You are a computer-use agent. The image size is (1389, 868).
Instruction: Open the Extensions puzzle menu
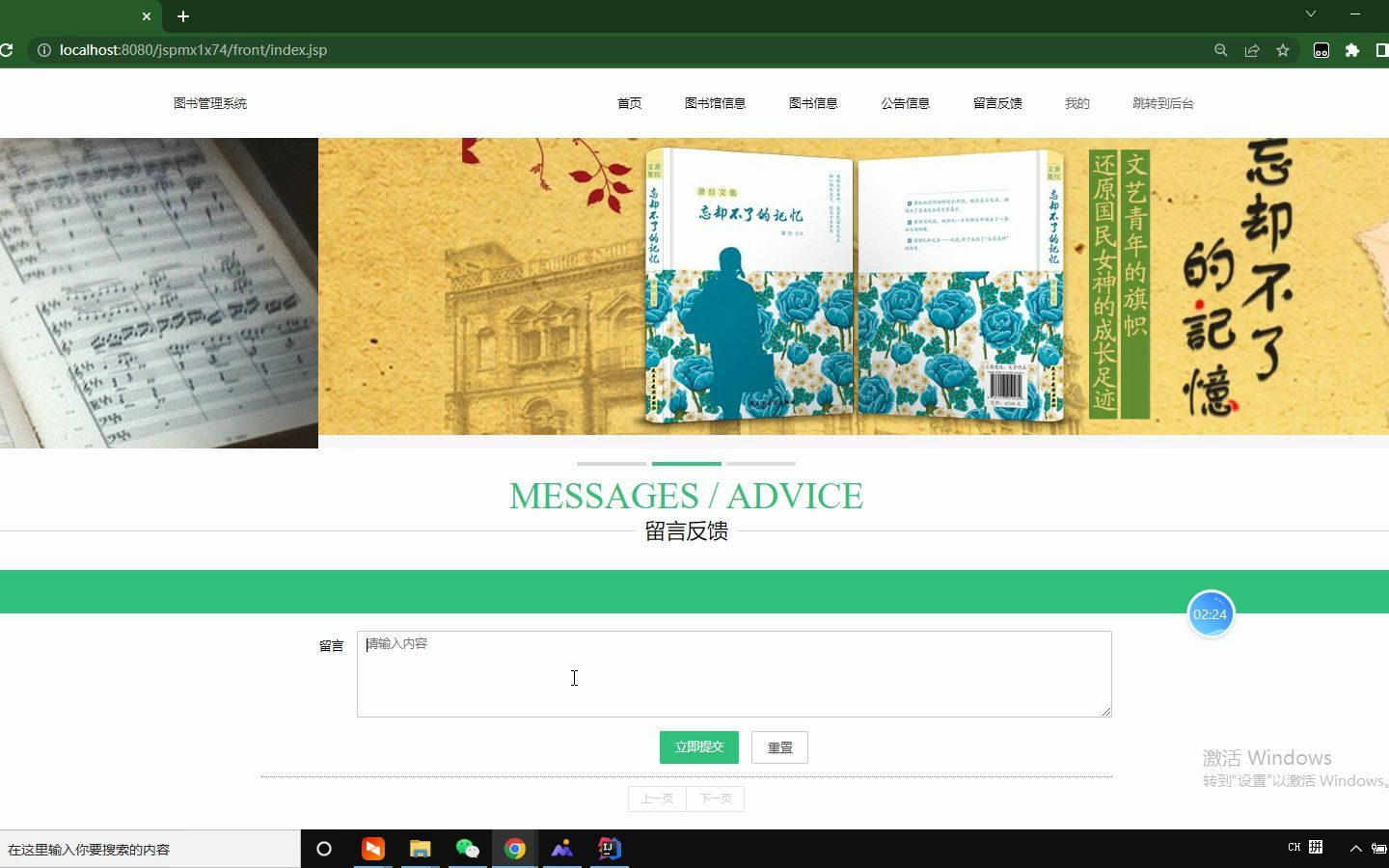[1352, 50]
